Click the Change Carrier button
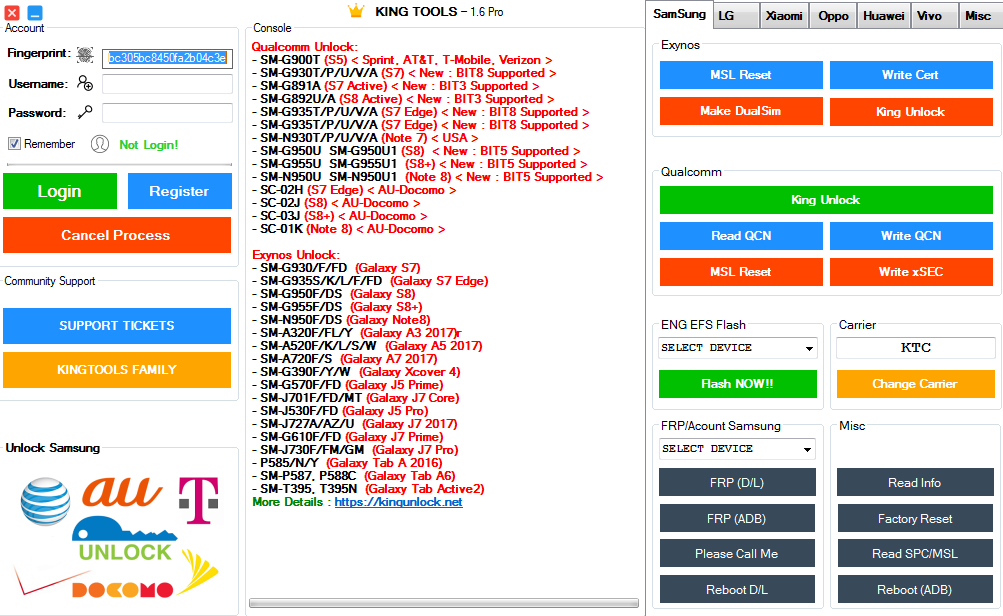 [x=915, y=384]
